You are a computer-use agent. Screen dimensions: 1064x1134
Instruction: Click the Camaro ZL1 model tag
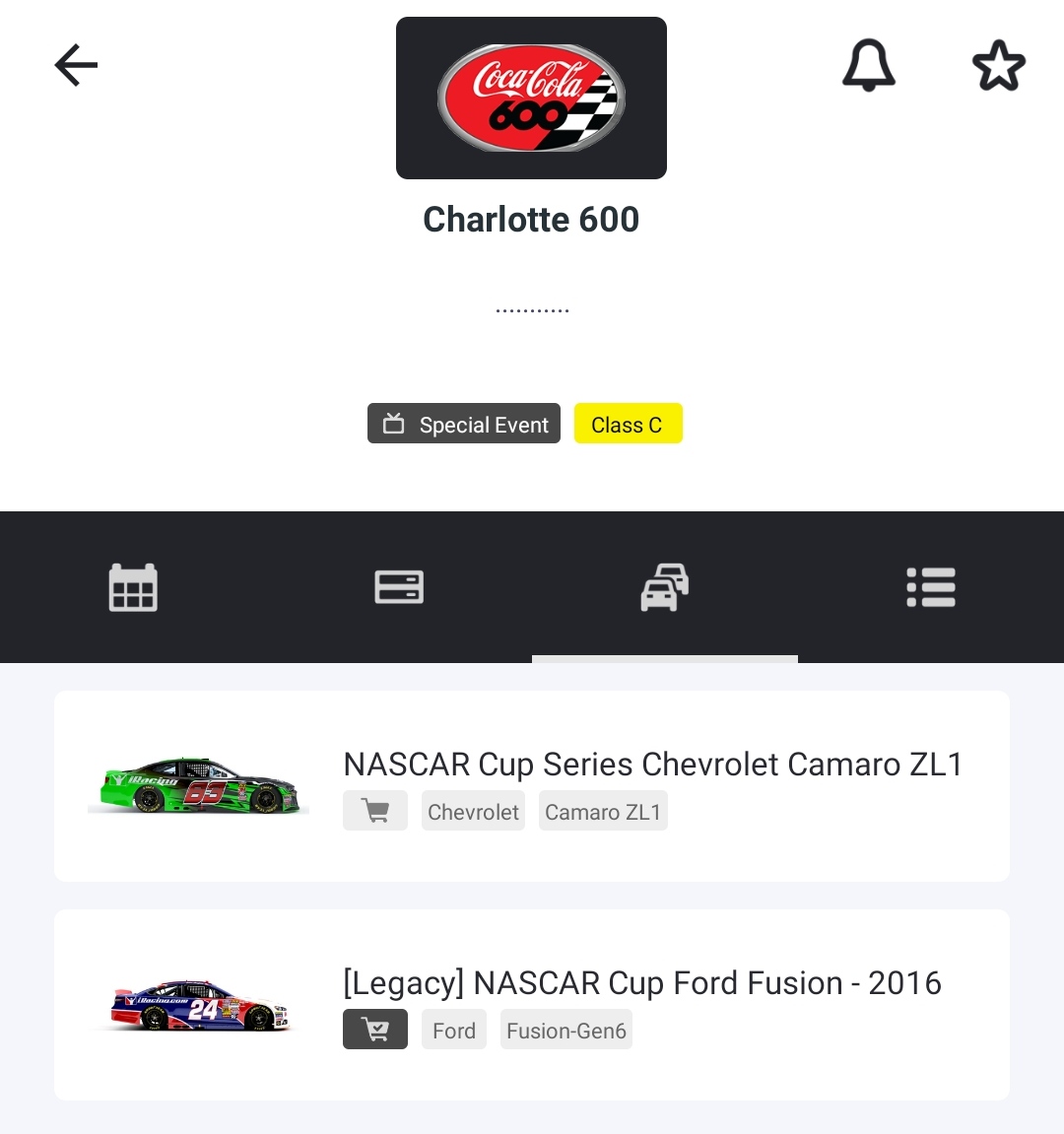pos(603,811)
